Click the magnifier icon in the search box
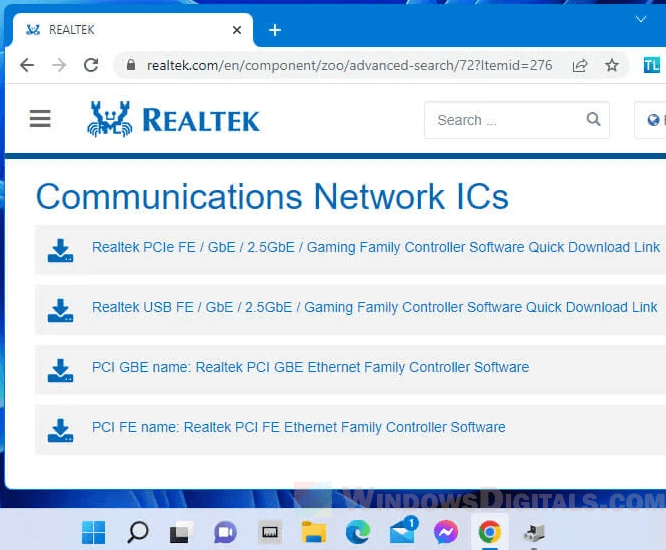The width and height of the screenshot is (666, 550). [593, 120]
